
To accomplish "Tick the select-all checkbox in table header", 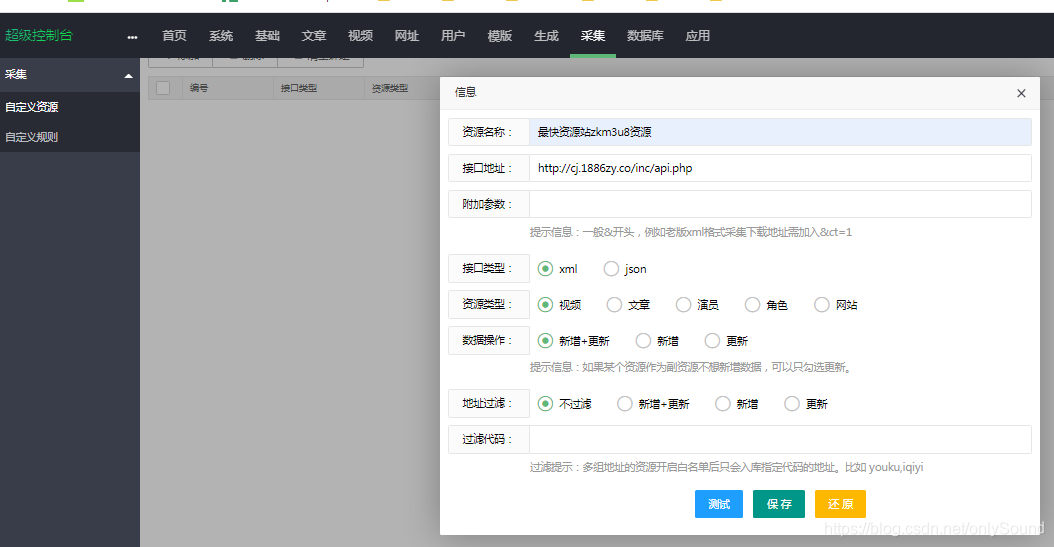I will tap(163, 88).
